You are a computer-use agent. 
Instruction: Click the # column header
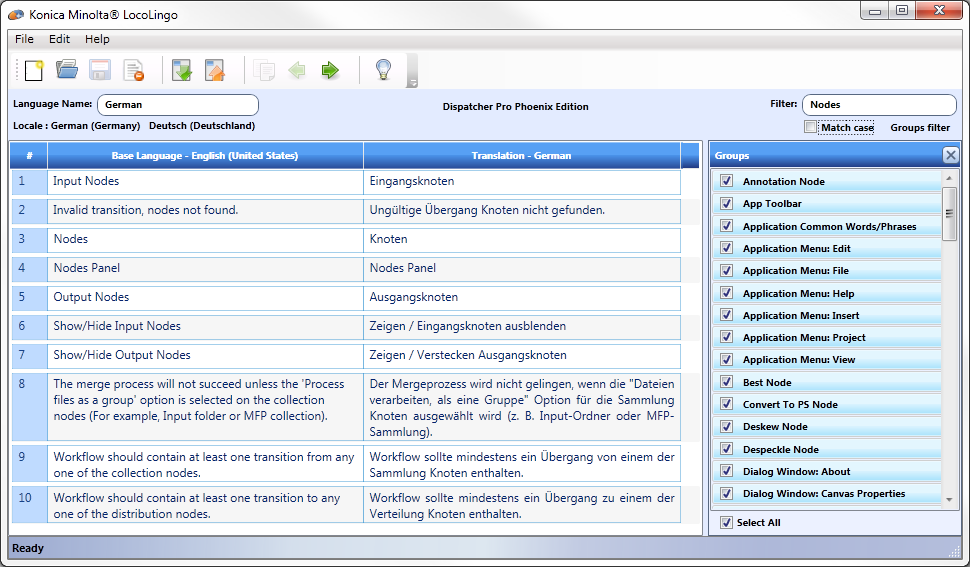[x=29, y=156]
